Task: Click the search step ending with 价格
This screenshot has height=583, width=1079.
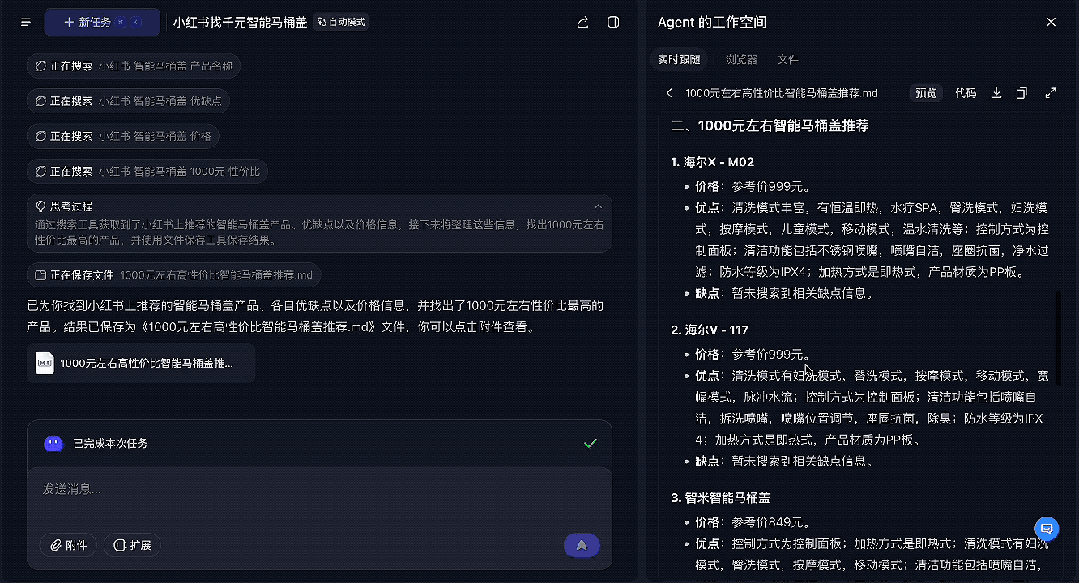Action: click(x=123, y=136)
